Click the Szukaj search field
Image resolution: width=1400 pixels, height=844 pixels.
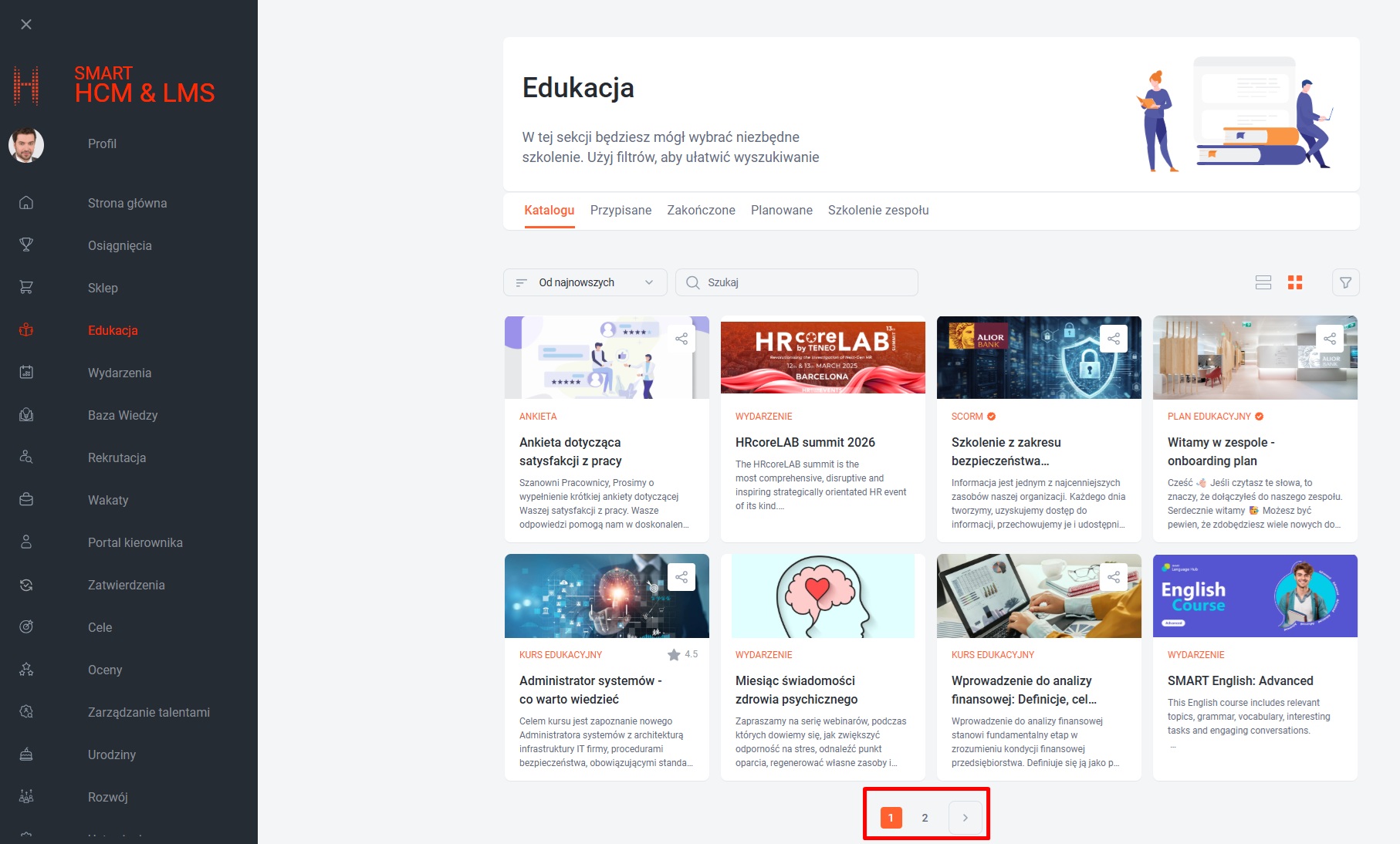tap(796, 282)
